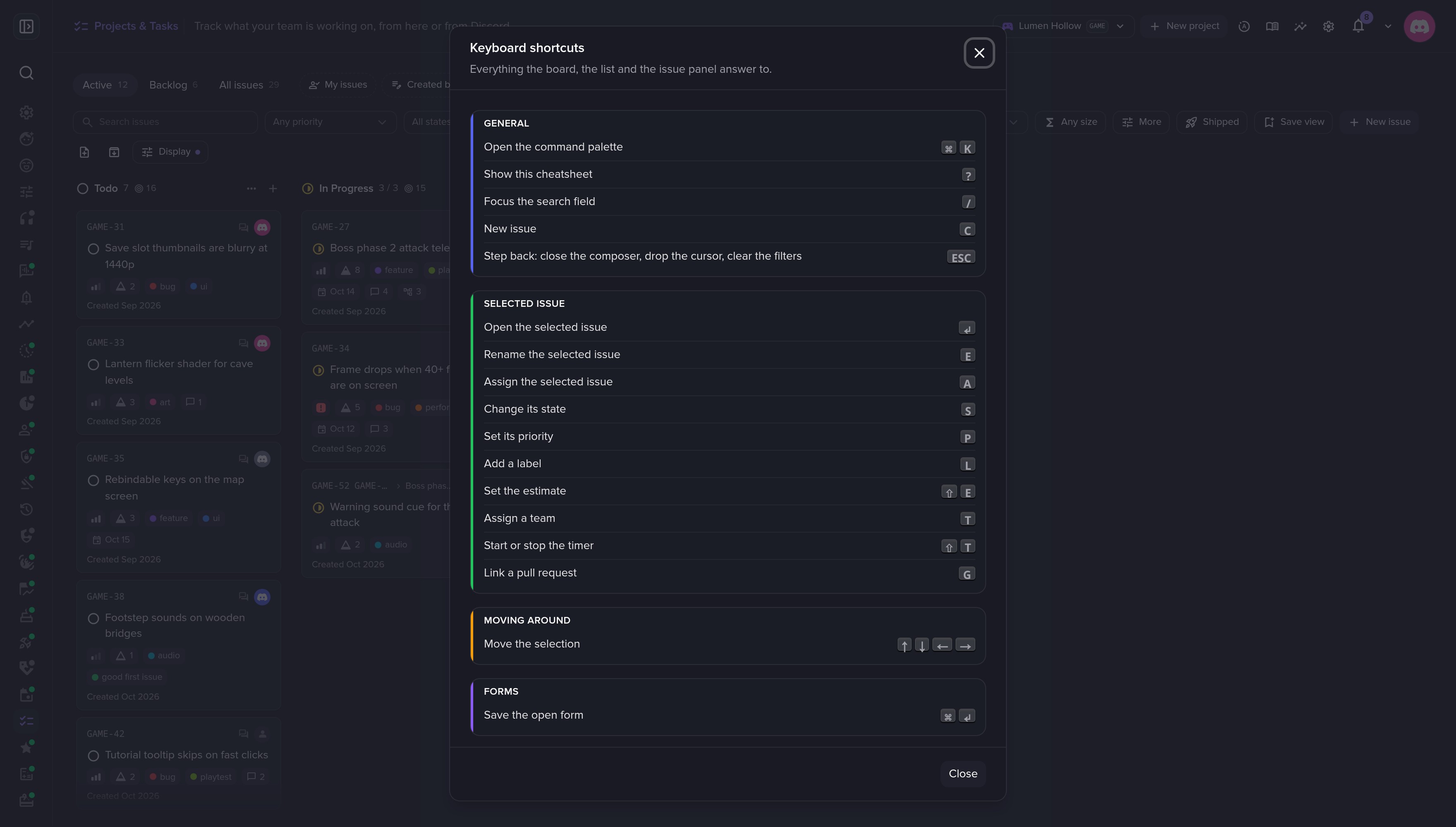The image size is (1456, 827).
Task: Click the Close button in the dialog footer
Action: (963, 774)
